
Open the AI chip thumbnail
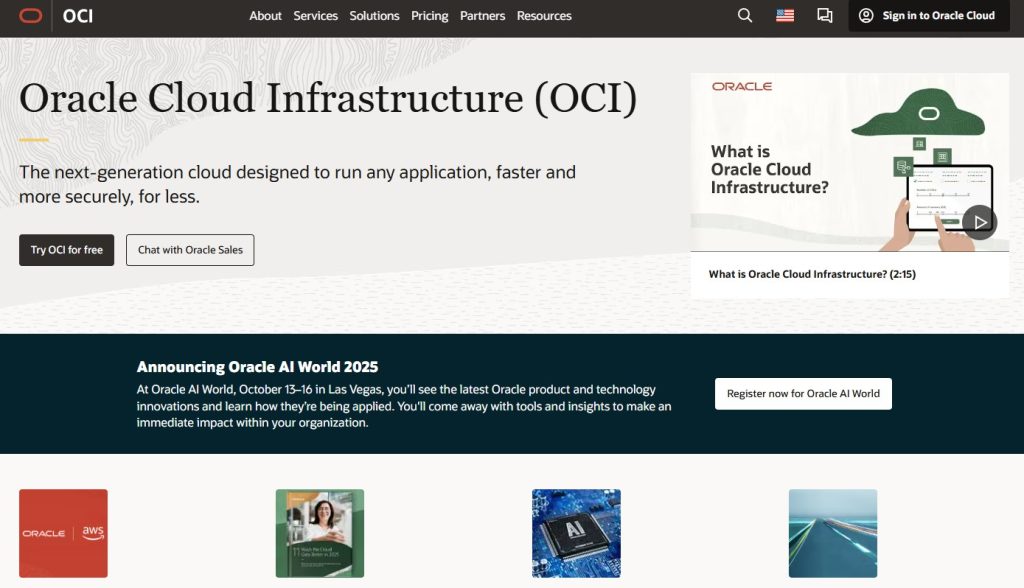click(576, 533)
